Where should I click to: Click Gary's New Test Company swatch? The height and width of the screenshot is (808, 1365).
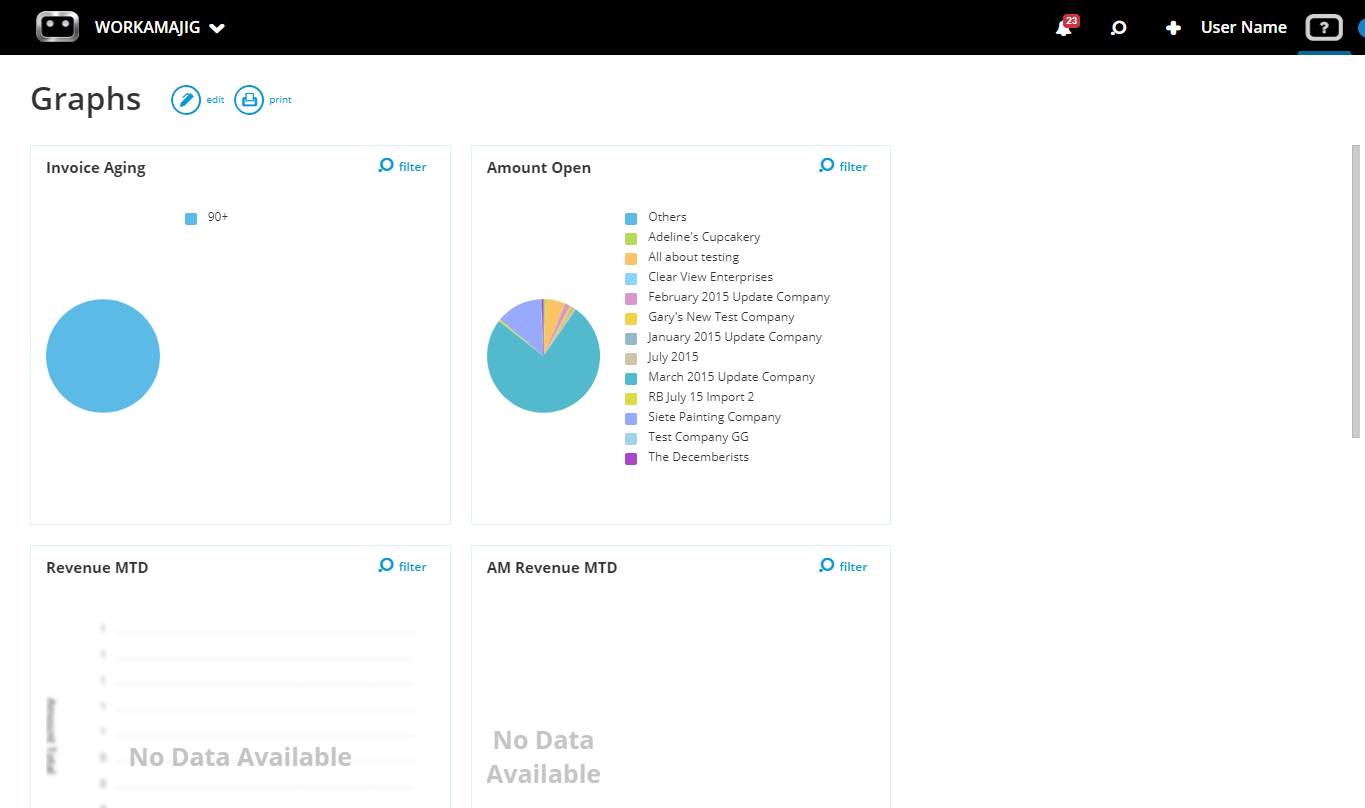click(x=631, y=318)
